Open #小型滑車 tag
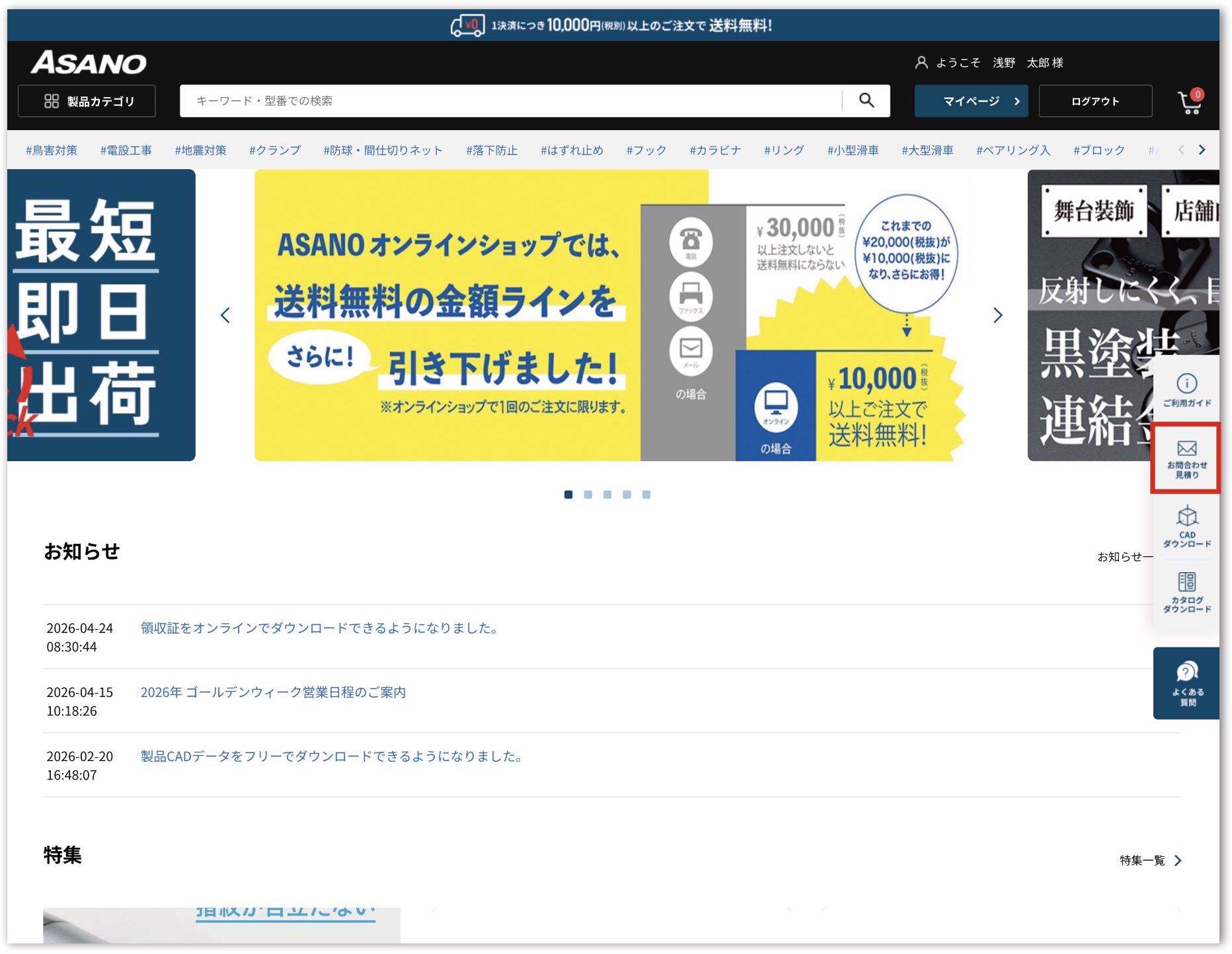 point(853,150)
